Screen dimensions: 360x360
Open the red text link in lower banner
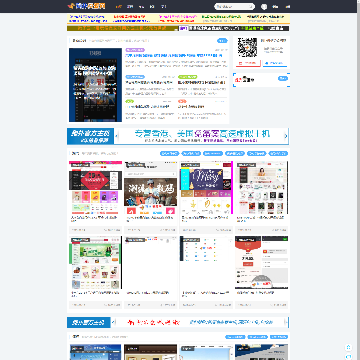pos(154,322)
